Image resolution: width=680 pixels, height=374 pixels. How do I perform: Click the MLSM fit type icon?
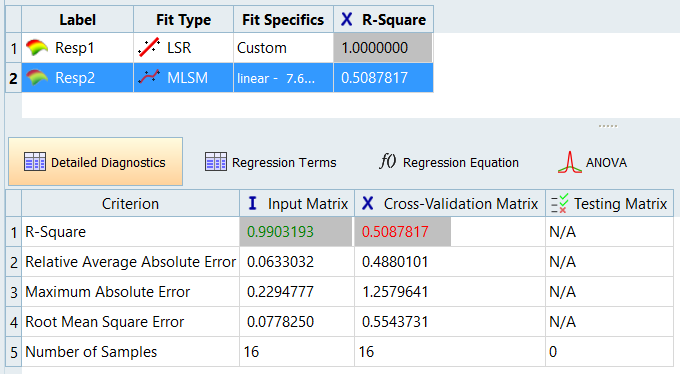pos(149,78)
